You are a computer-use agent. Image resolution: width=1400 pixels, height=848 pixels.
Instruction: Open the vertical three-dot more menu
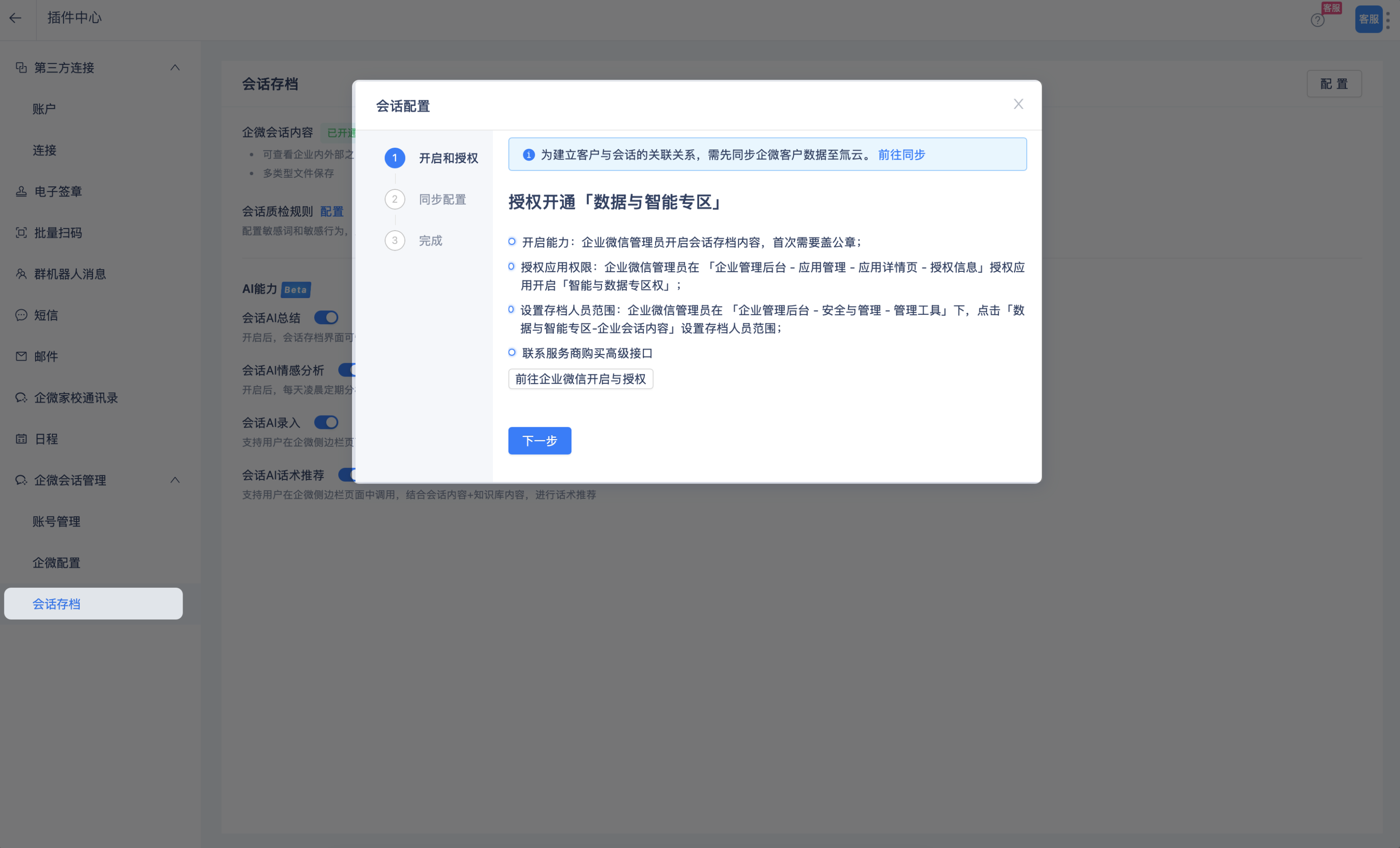click(1388, 20)
